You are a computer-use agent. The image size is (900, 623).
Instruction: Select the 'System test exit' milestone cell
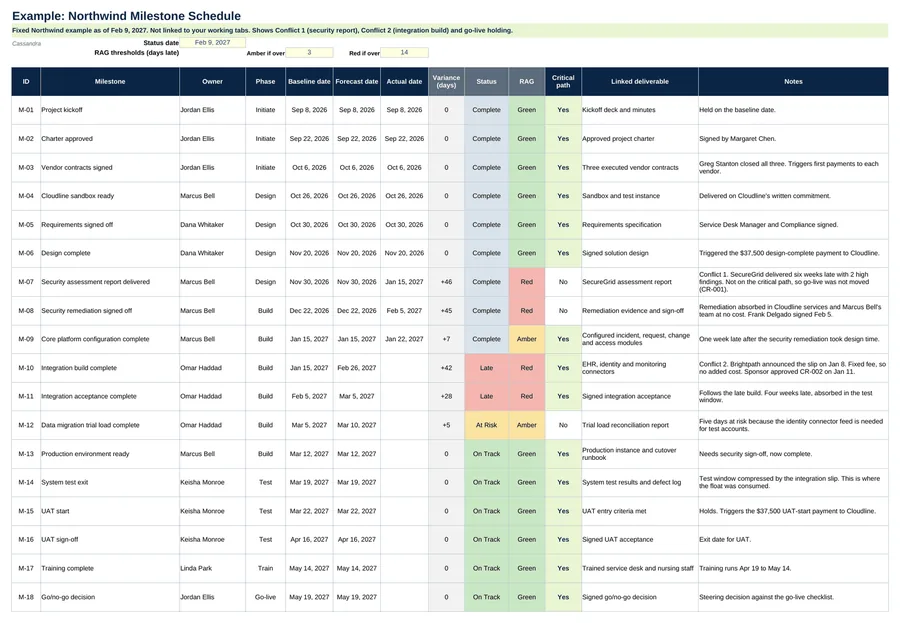click(x=110, y=482)
